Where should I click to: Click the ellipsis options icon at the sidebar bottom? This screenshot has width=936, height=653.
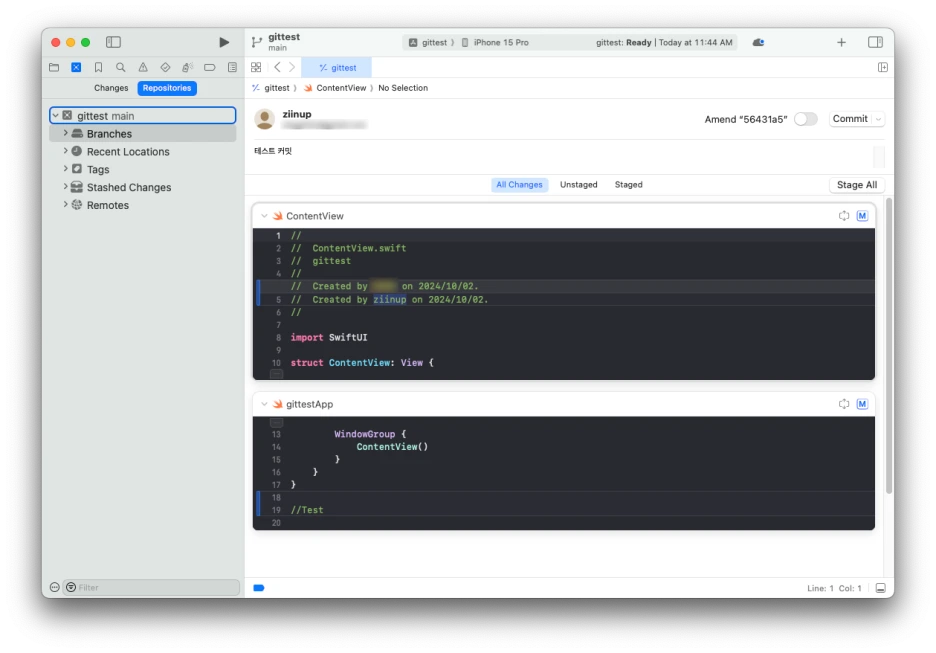click(54, 587)
